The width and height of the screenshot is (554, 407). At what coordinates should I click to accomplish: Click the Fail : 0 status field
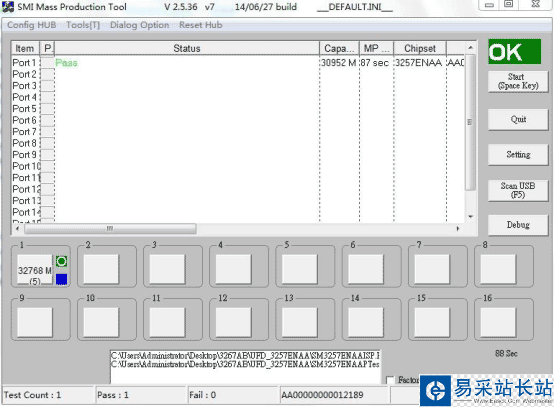pos(233,395)
